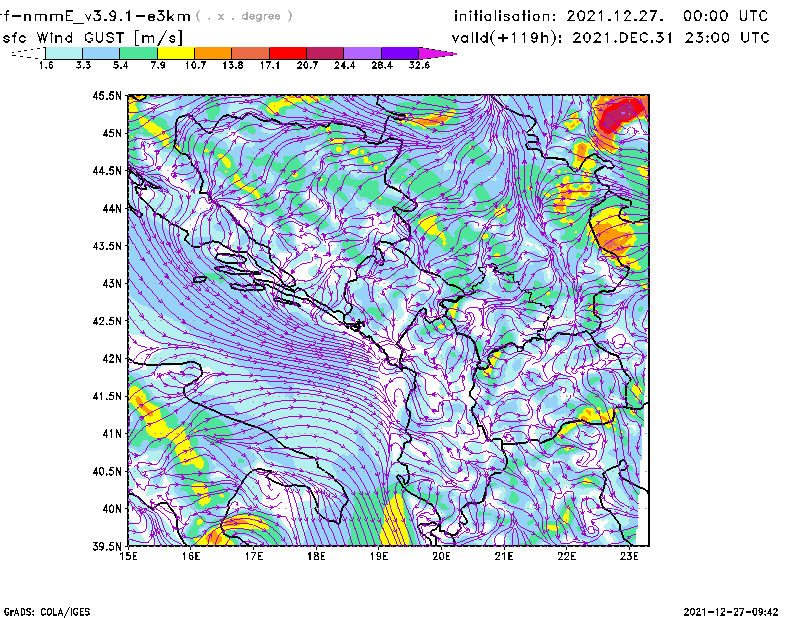The width and height of the screenshot is (800, 618).
Task: Click the coral 13.8–17.1 legend swatch
Action: (251, 53)
